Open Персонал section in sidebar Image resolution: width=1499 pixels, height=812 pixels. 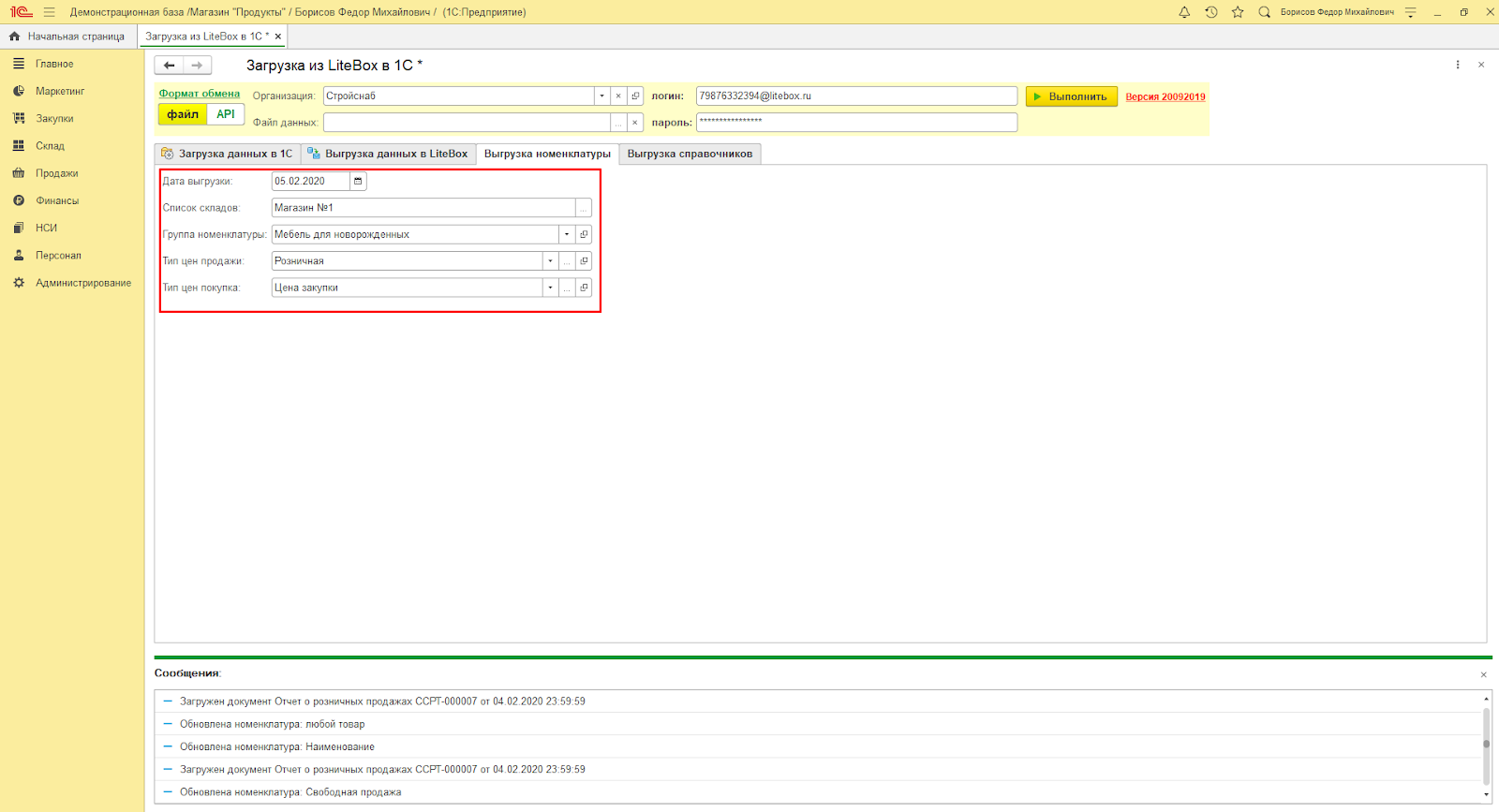[x=58, y=256]
